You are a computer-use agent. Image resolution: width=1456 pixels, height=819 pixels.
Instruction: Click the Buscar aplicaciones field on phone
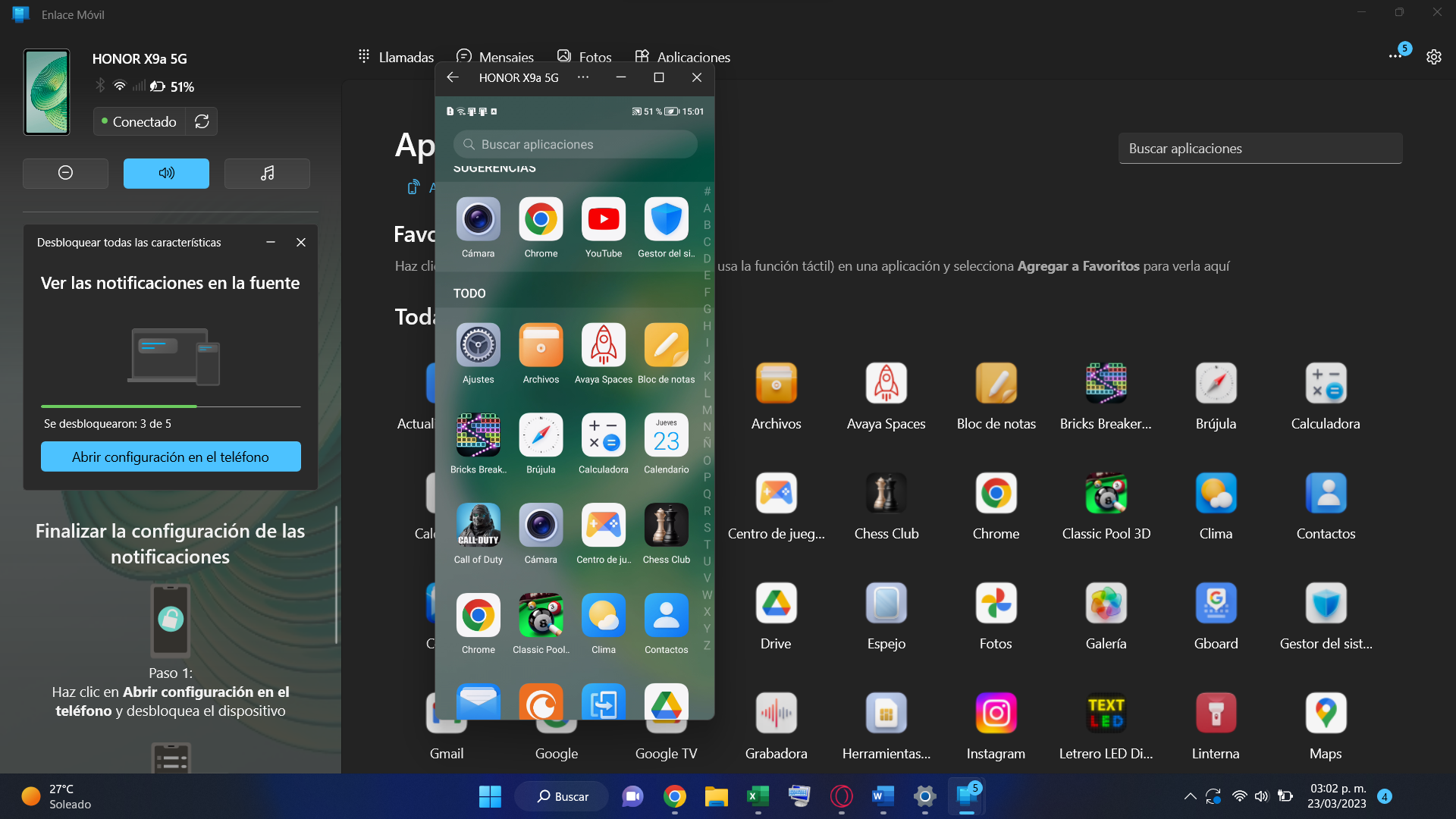575,144
